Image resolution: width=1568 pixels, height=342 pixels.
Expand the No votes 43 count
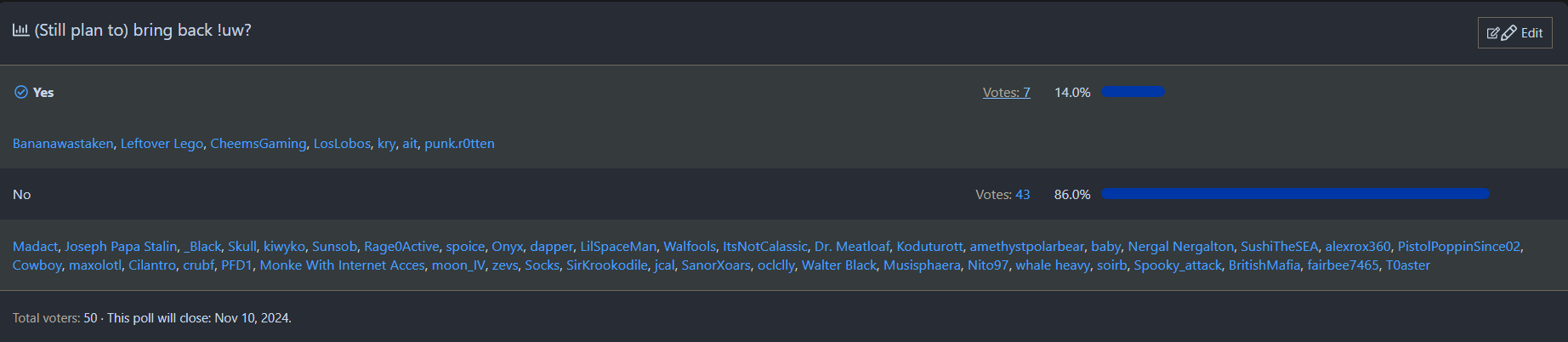point(1022,195)
